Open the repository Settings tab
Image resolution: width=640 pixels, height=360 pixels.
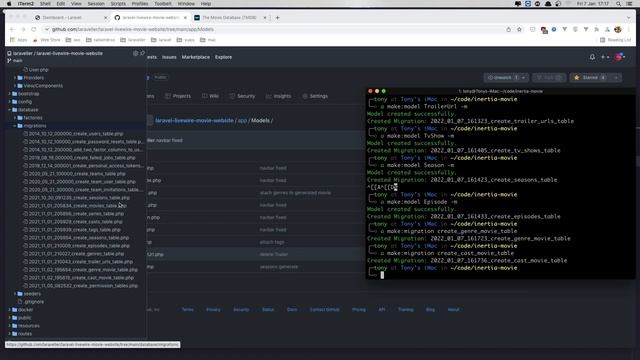(x=315, y=96)
